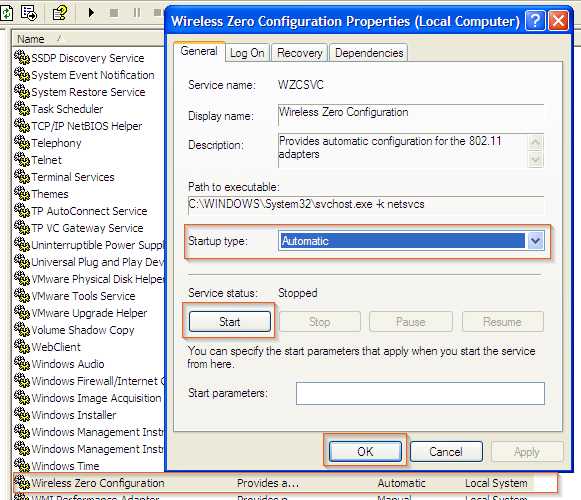Click the dialog title bar Help question button
The height and width of the screenshot is (500, 581).
click(x=535, y=21)
